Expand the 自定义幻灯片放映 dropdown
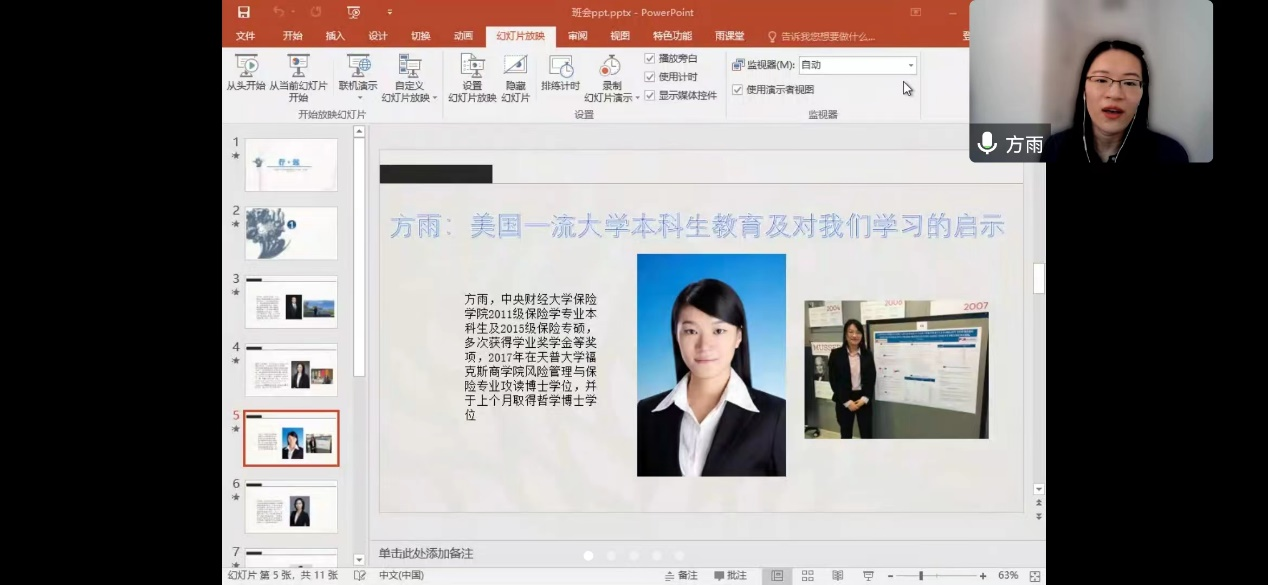 (434, 98)
